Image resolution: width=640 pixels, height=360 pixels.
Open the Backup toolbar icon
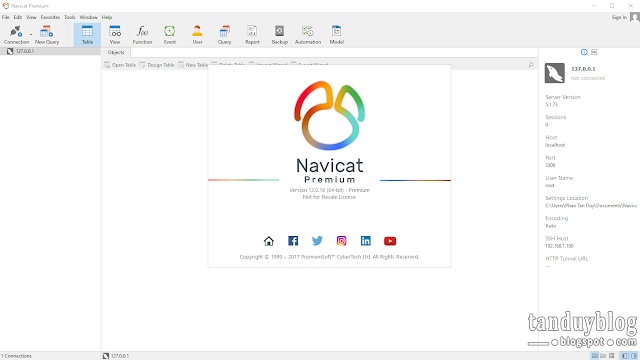(x=280, y=35)
